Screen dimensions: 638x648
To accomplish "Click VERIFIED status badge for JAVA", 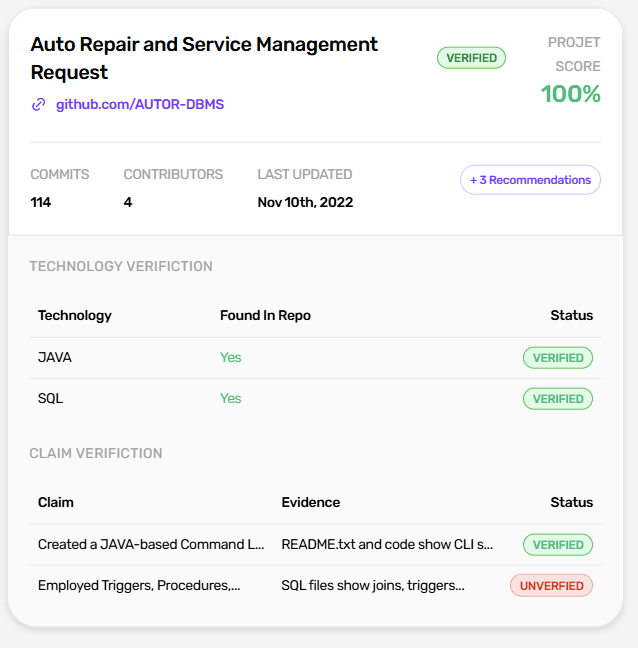I will (x=557, y=357).
